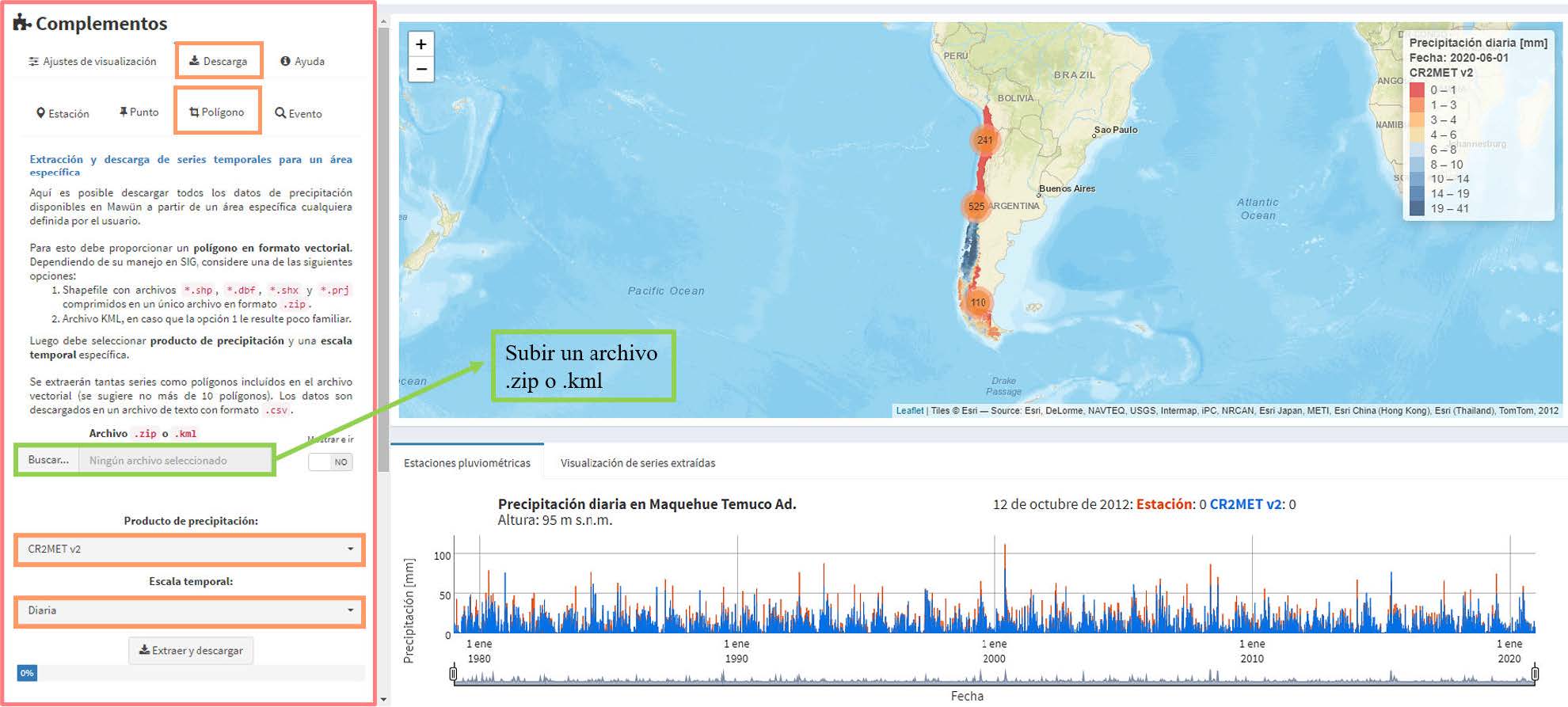Open the Ayuda help tab

pyautogui.click(x=303, y=61)
